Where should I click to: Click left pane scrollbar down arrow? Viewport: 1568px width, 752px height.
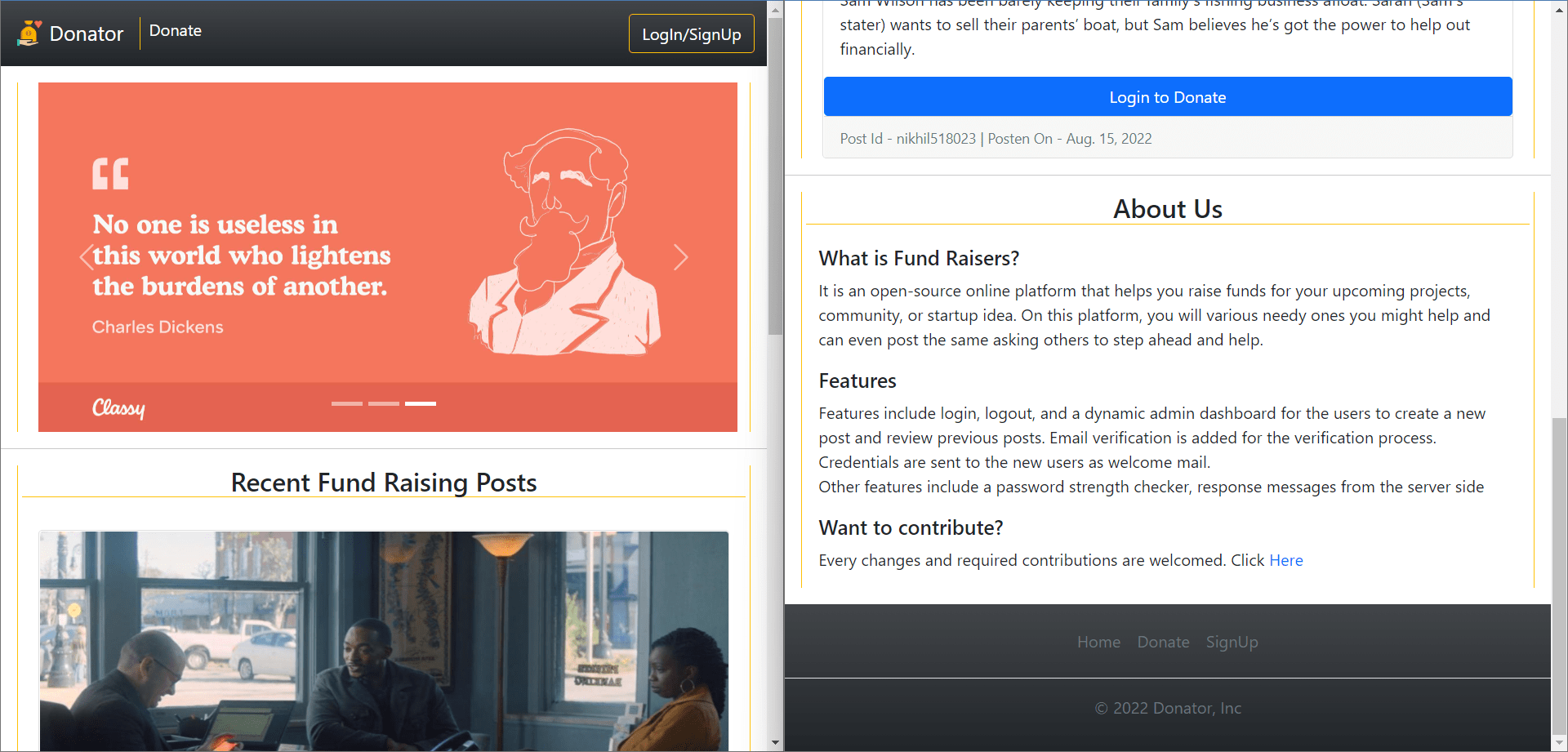[x=775, y=743]
